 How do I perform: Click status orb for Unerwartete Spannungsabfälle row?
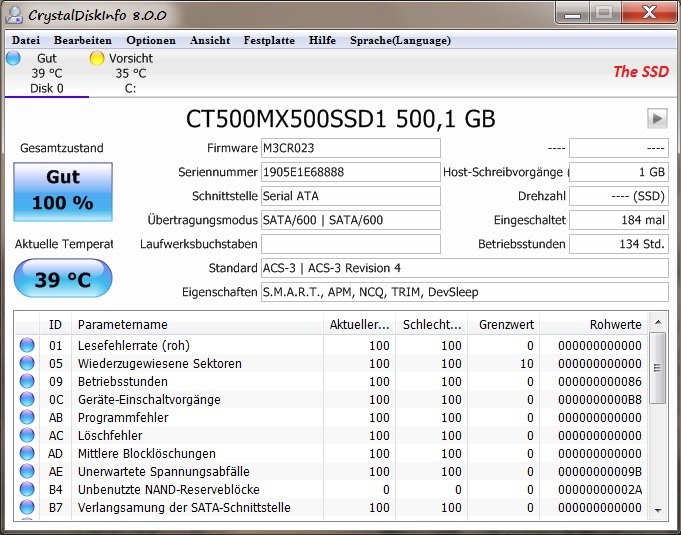tap(27, 471)
